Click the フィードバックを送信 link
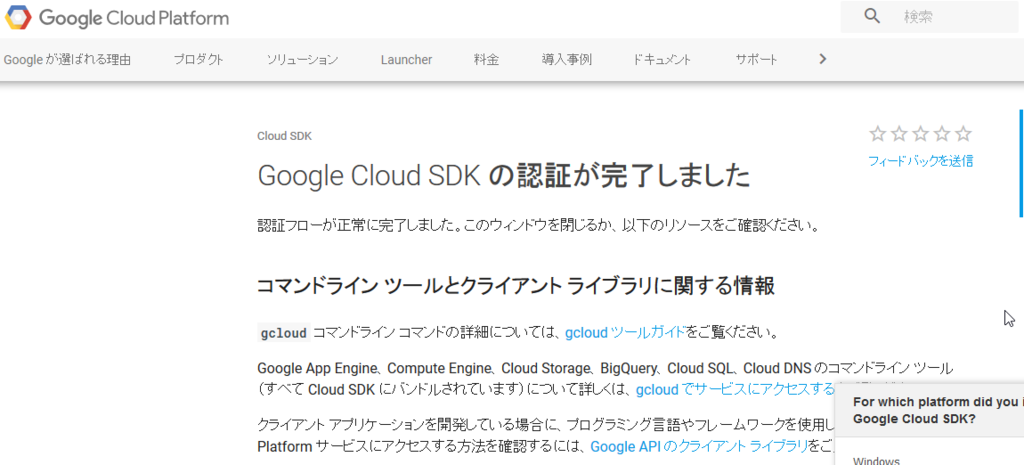Screen dimensions: 1024x465 pos(921,161)
